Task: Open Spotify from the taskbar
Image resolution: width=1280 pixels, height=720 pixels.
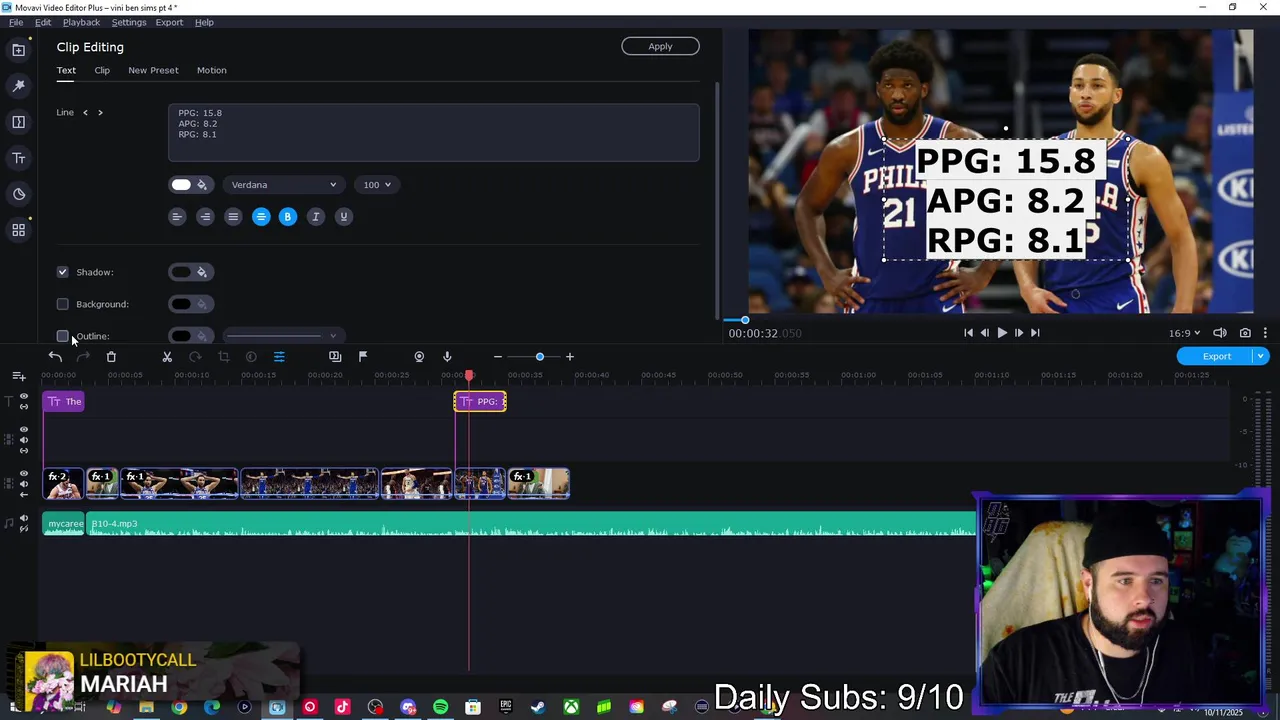Action: point(441,708)
